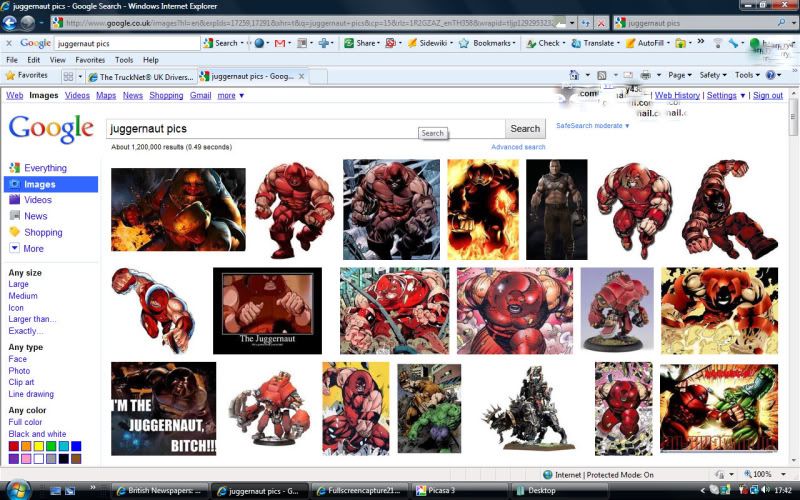Click the IE address bar URL
The image size is (800, 500).
point(308,23)
